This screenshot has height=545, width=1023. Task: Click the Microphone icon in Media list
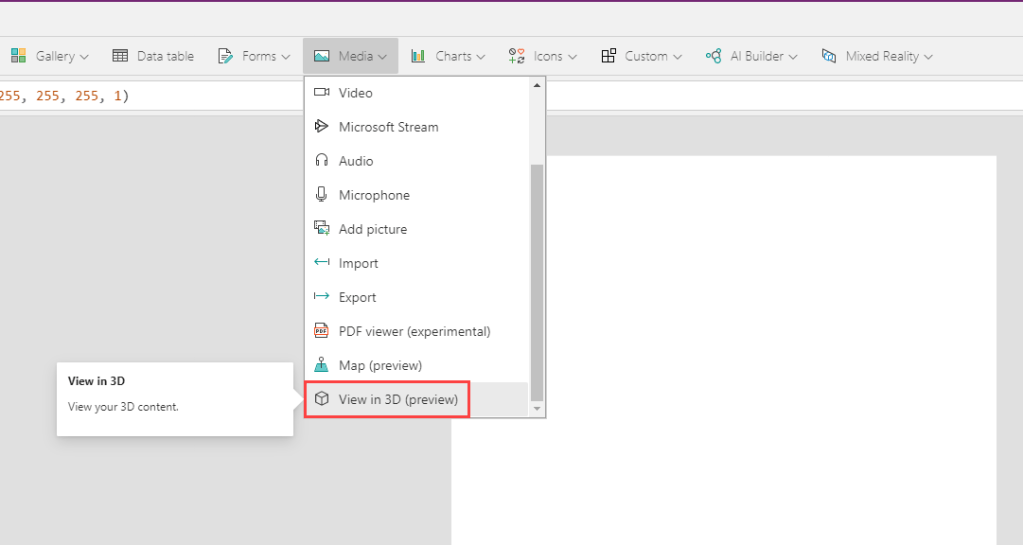[x=321, y=195]
